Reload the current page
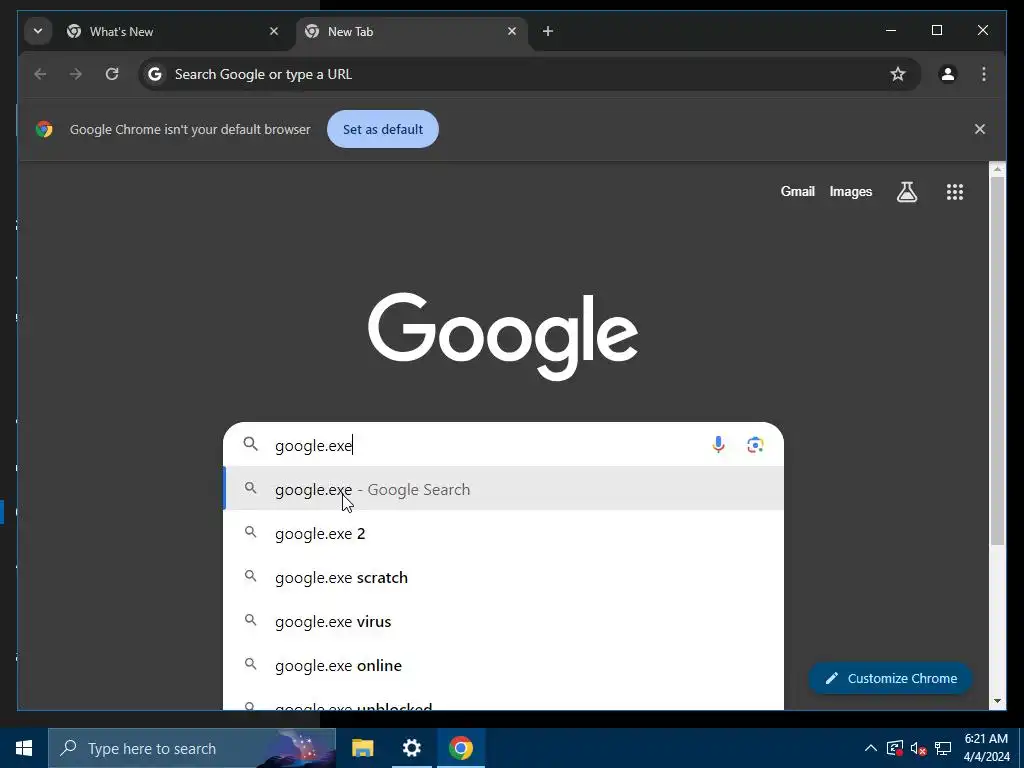Viewport: 1024px width, 768px height. pos(112,74)
